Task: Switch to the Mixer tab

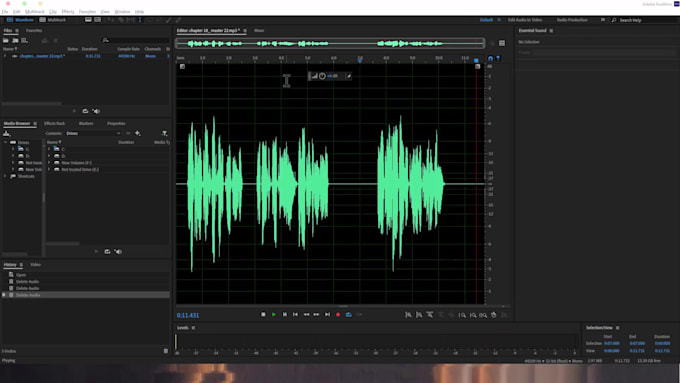Action: pyautogui.click(x=259, y=31)
